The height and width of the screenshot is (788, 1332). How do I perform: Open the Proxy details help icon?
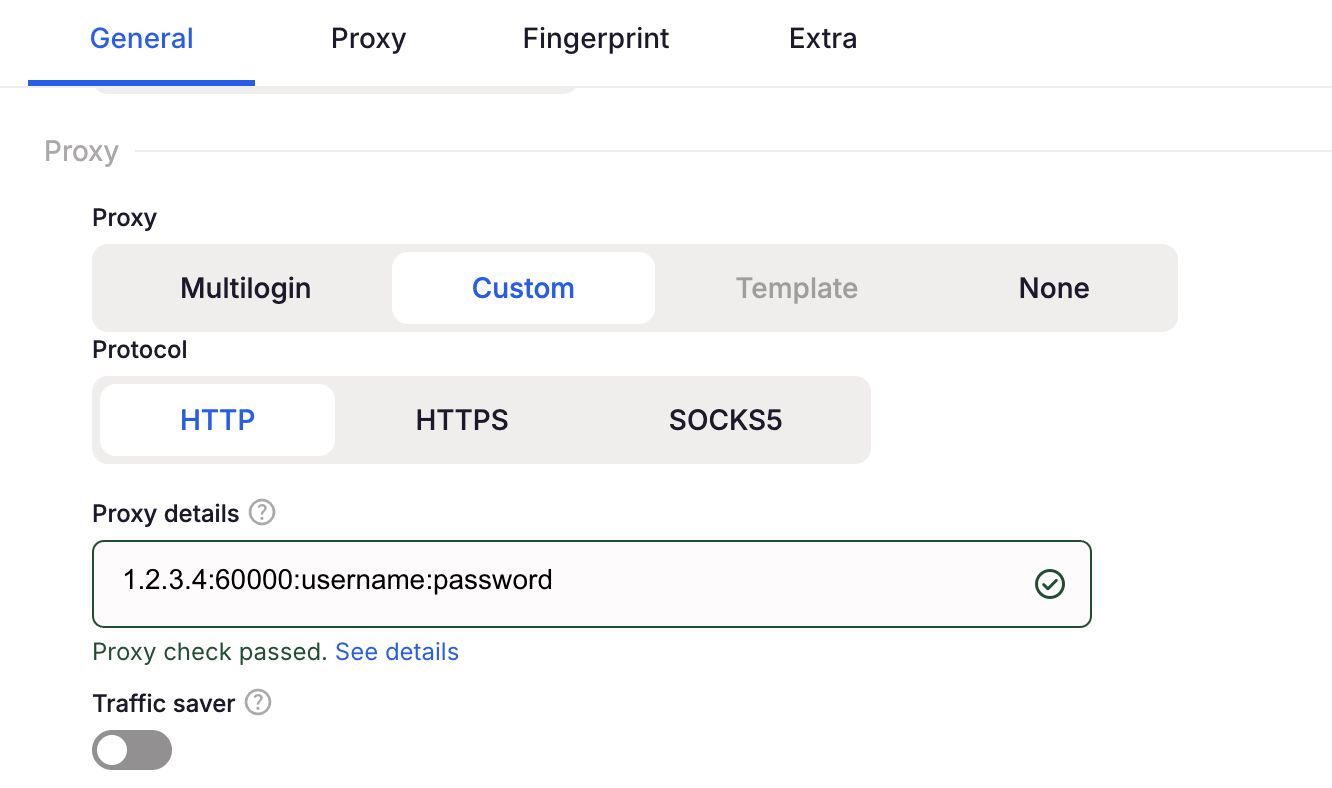[x=262, y=513]
